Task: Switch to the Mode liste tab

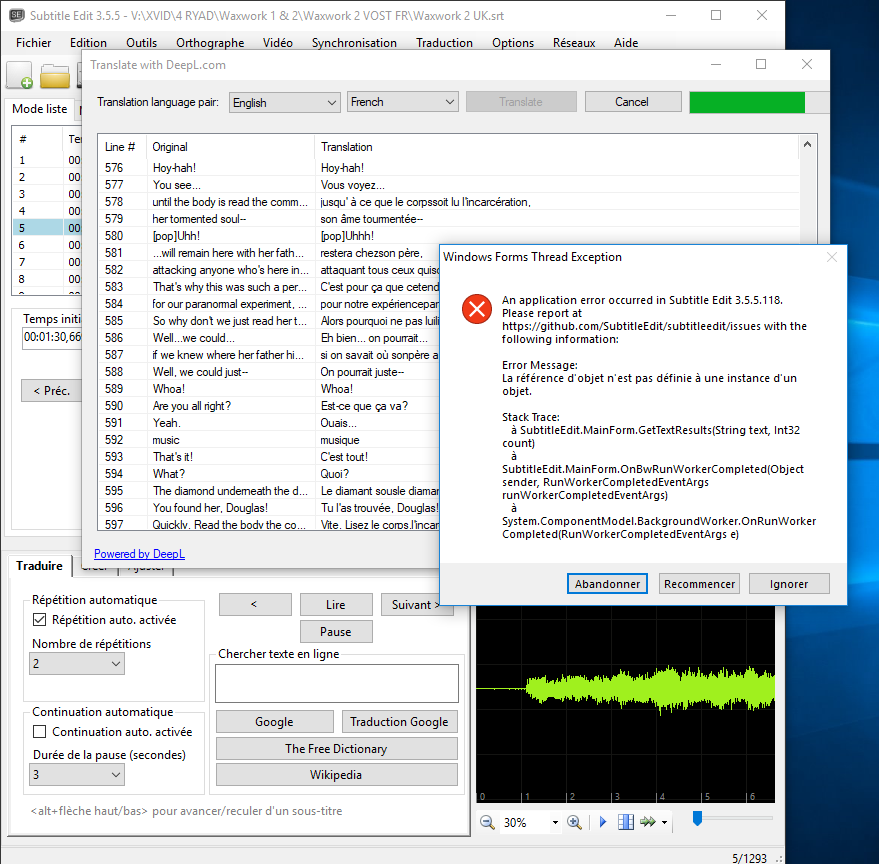Action: tap(39, 109)
